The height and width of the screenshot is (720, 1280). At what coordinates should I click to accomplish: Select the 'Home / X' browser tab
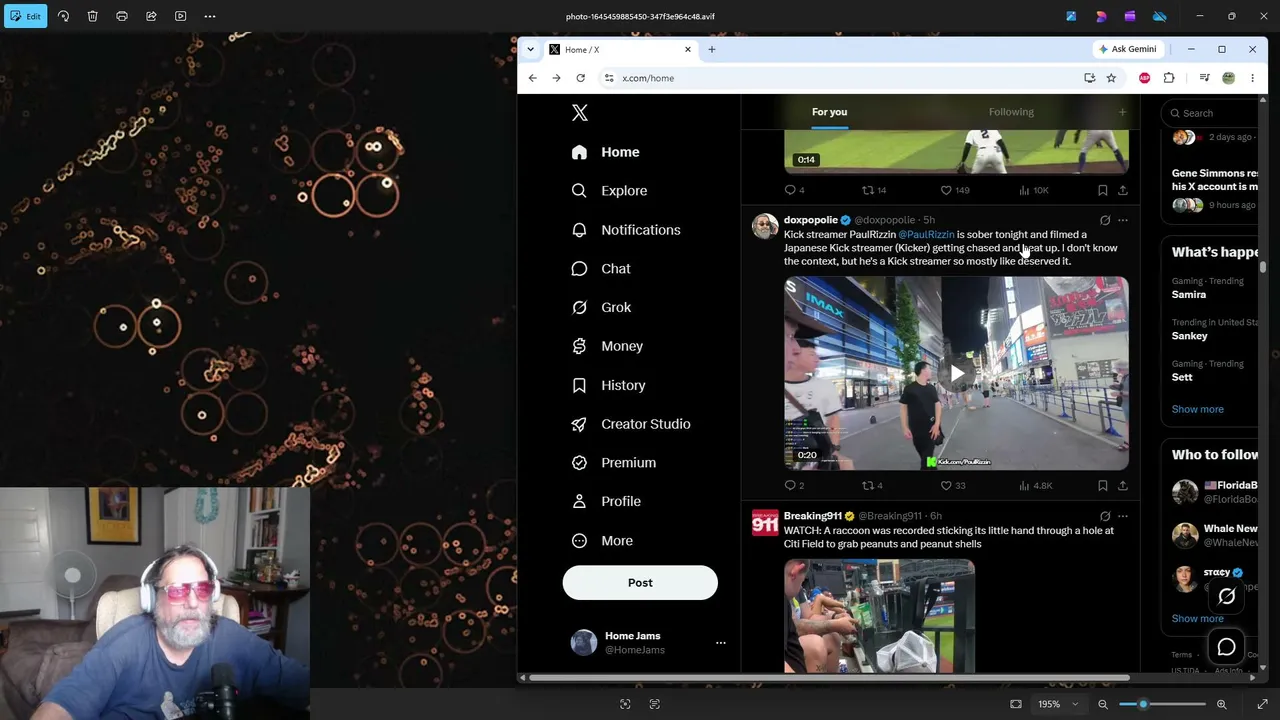click(x=620, y=49)
